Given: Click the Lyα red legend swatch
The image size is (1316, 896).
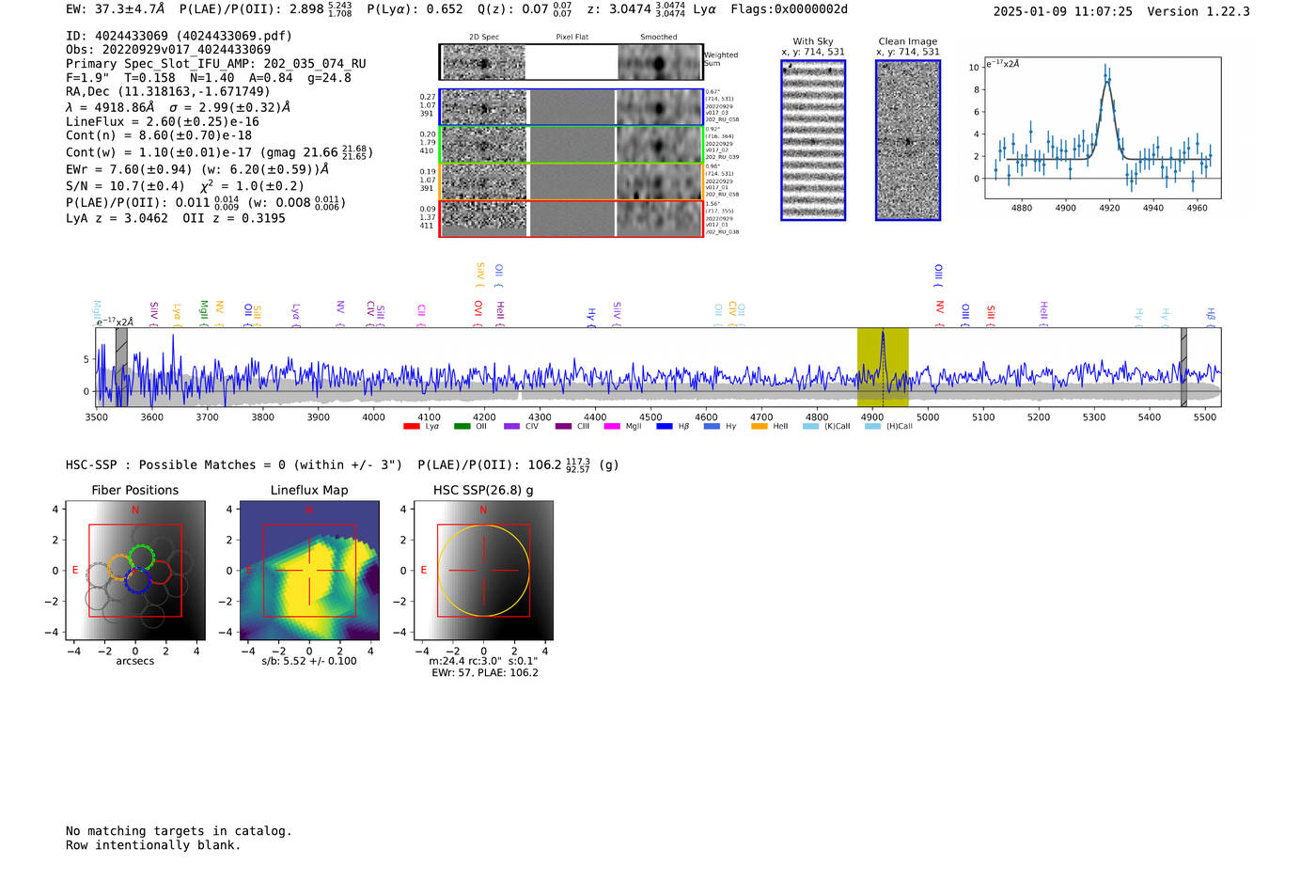Looking at the screenshot, I should pyautogui.click(x=411, y=426).
